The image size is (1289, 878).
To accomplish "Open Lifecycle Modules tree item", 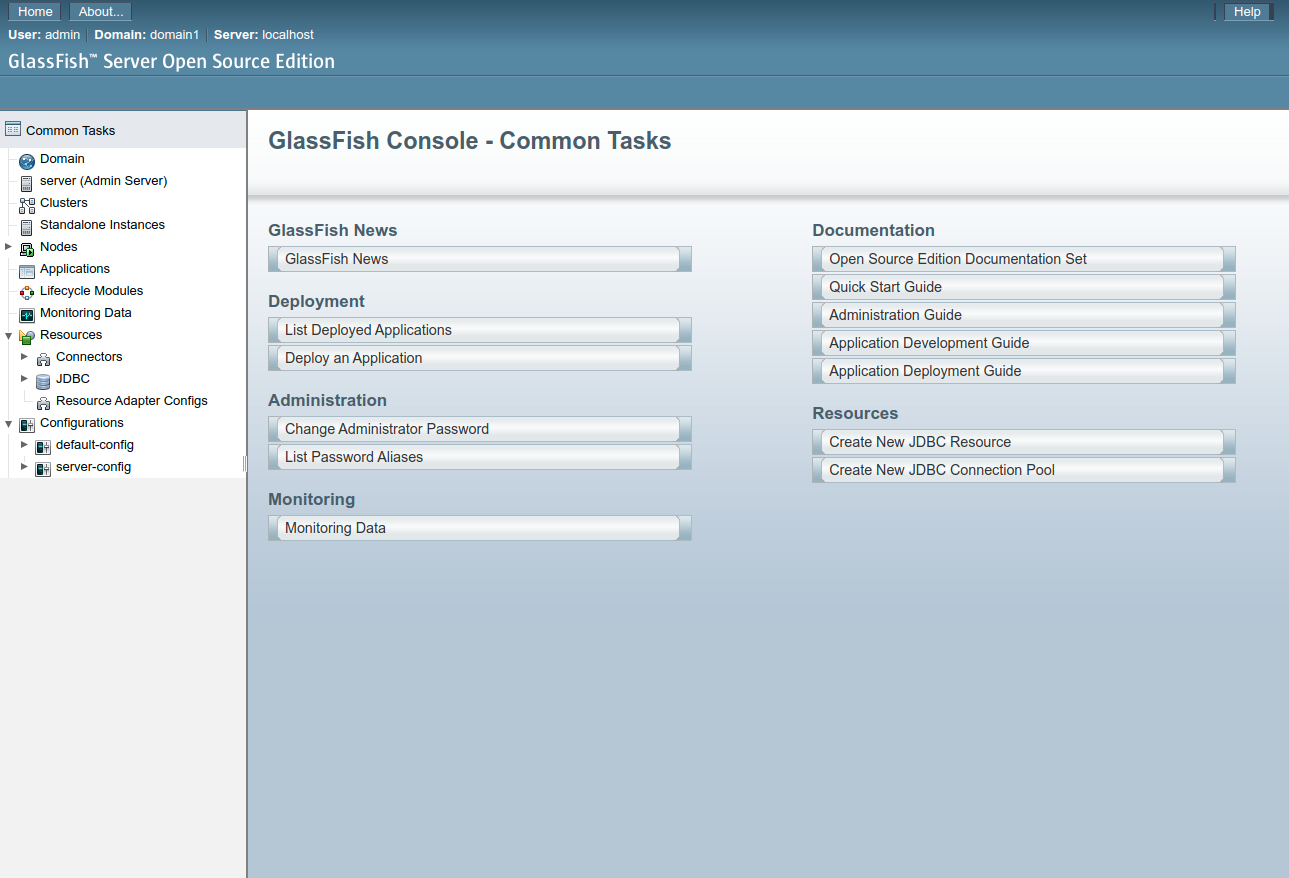I will tap(91, 290).
